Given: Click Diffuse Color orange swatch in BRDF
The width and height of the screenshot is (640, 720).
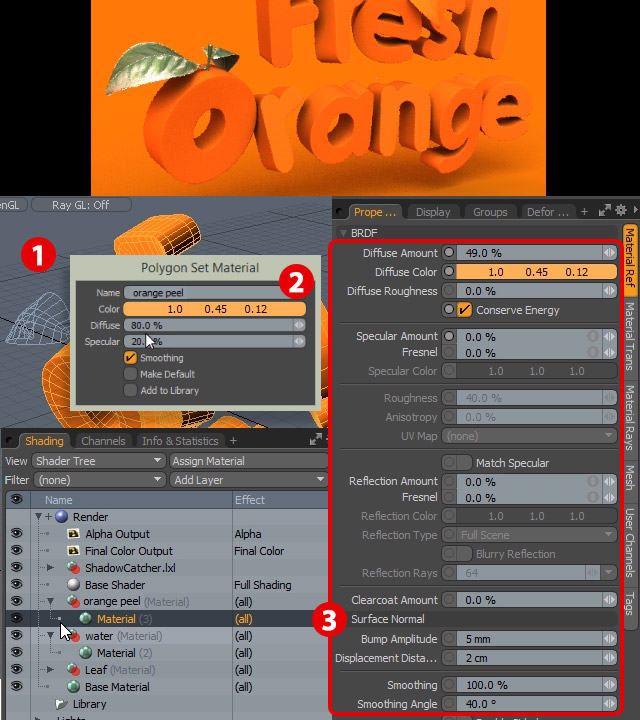Looking at the screenshot, I should (x=536, y=272).
